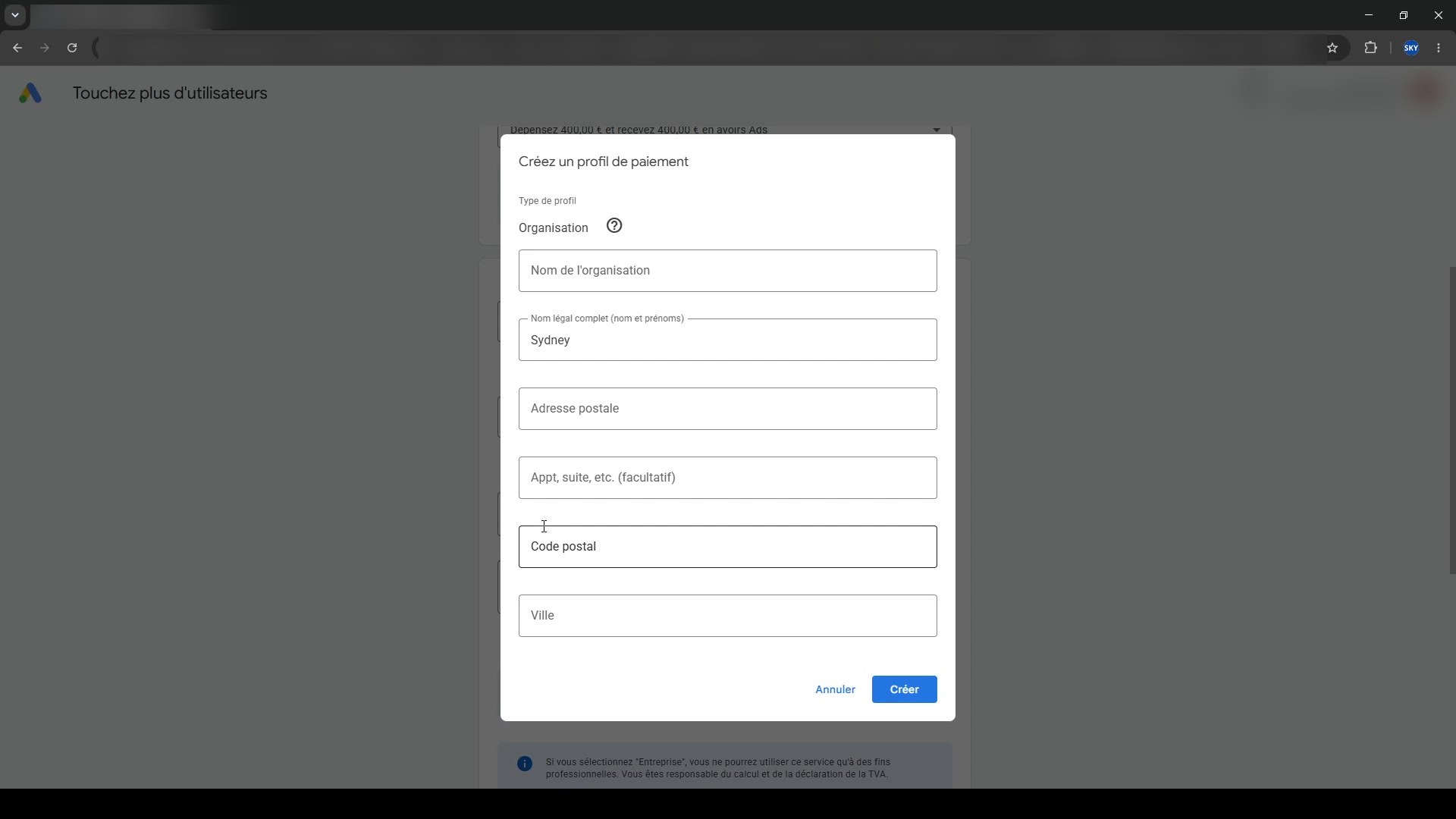Click the browser forward arrow
The image size is (1456, 819).
45,48
